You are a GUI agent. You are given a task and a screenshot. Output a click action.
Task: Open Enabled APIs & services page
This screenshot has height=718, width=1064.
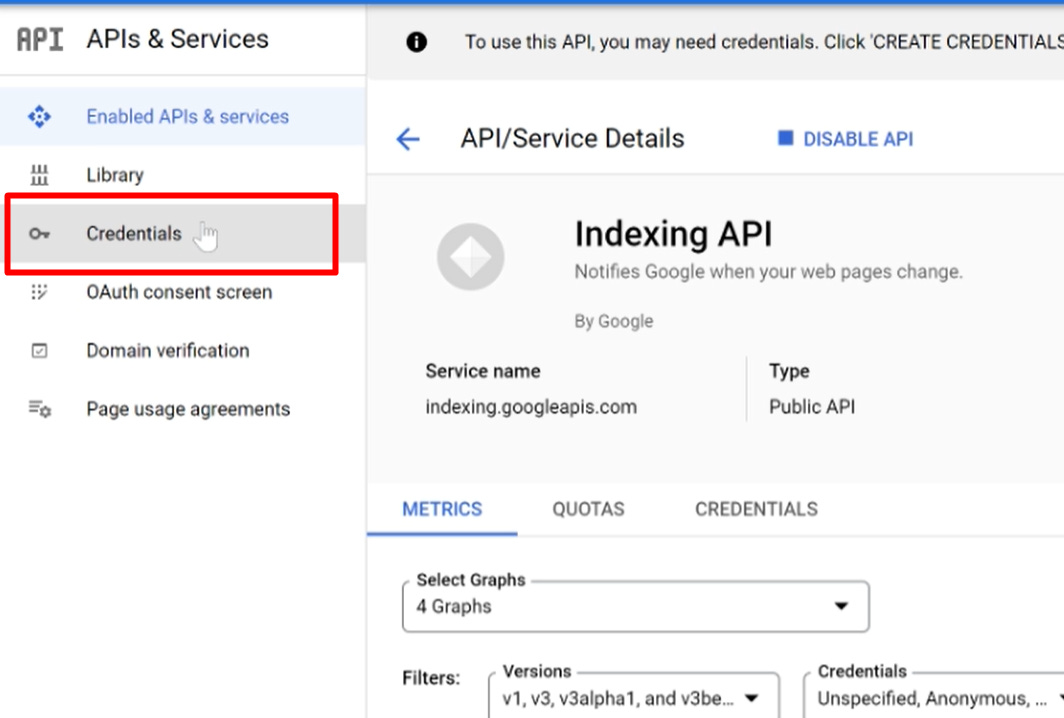[183, 116]
